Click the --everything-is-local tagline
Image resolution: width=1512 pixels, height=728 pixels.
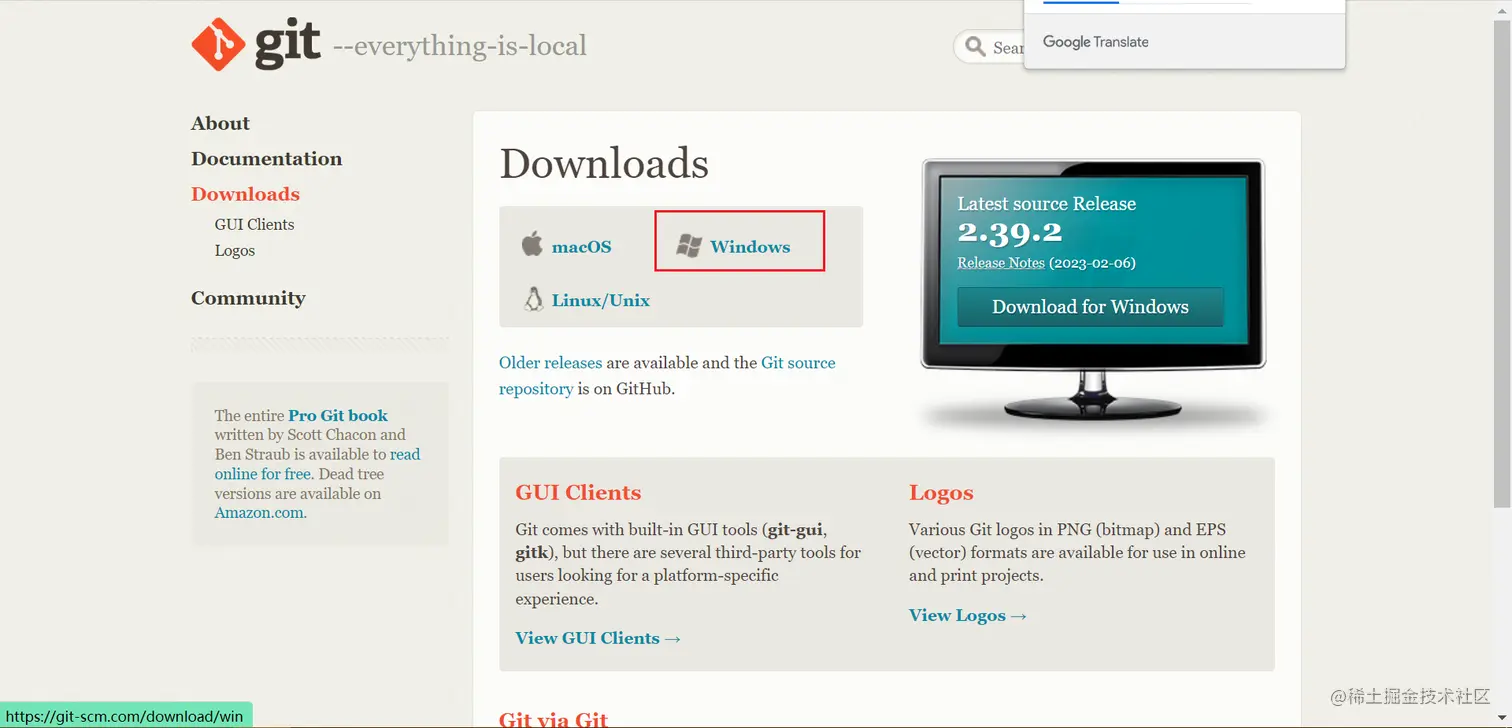coord(459,46)
